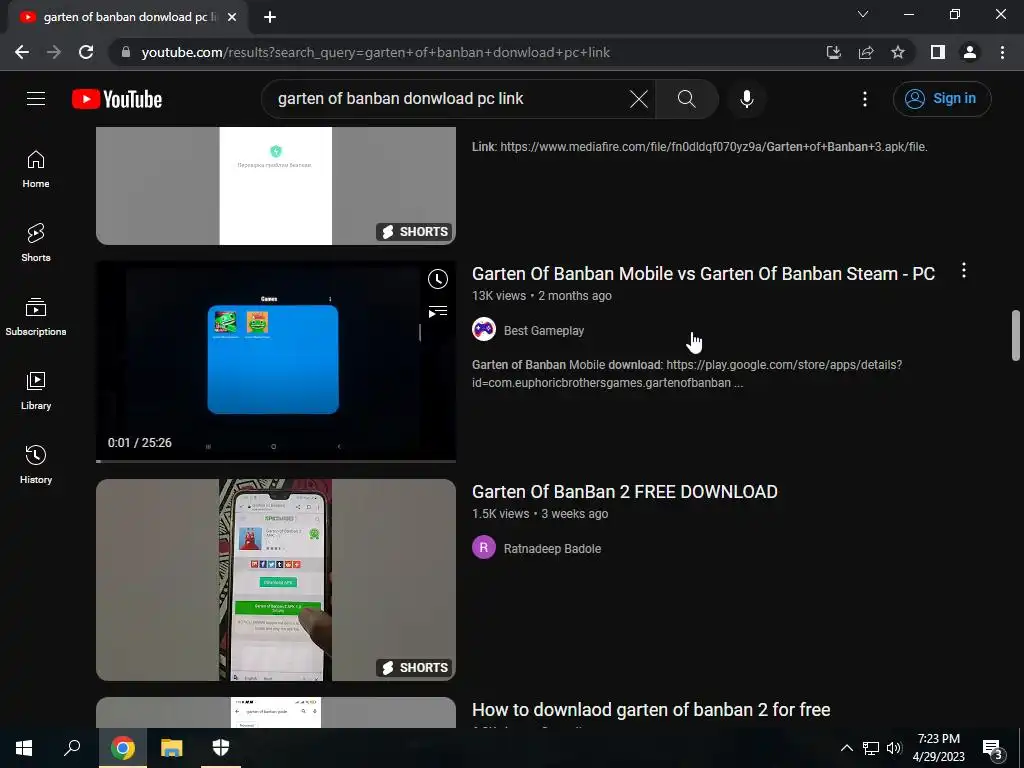
Task: Open Chrome three-dot menu
Action: coord(1002,52)
